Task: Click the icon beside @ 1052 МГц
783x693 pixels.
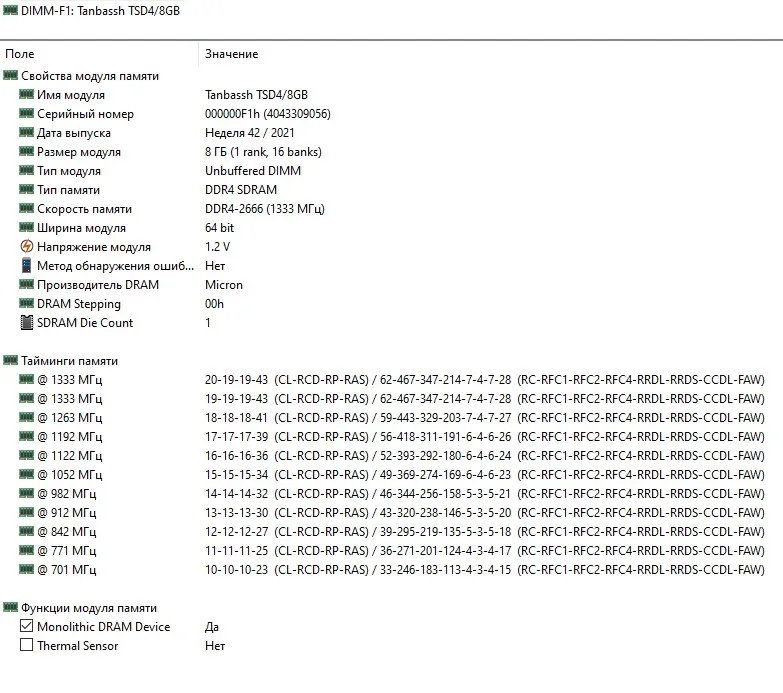Action: (26, 474)
